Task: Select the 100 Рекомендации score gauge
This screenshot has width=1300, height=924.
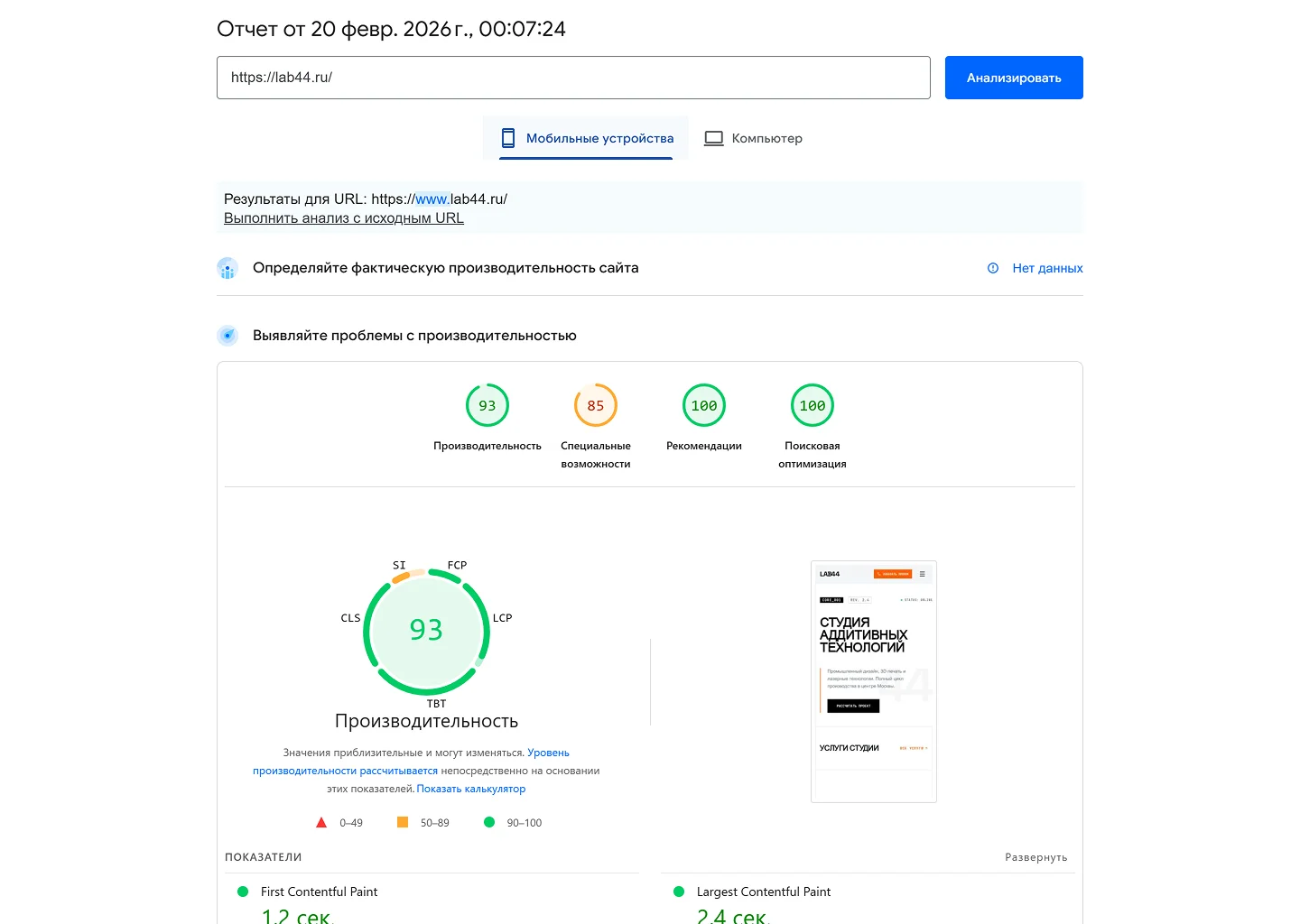Action: coord(704,406)
